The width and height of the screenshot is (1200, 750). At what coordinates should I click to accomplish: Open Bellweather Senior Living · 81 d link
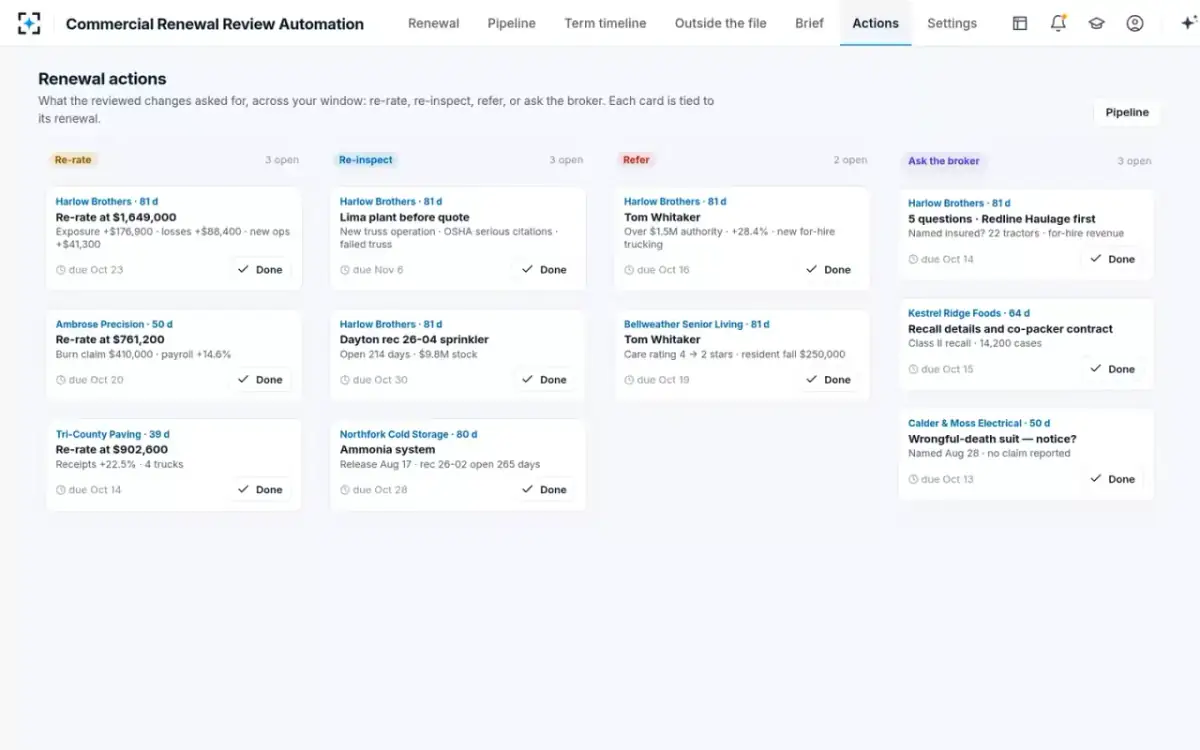[x=697, y=324]
